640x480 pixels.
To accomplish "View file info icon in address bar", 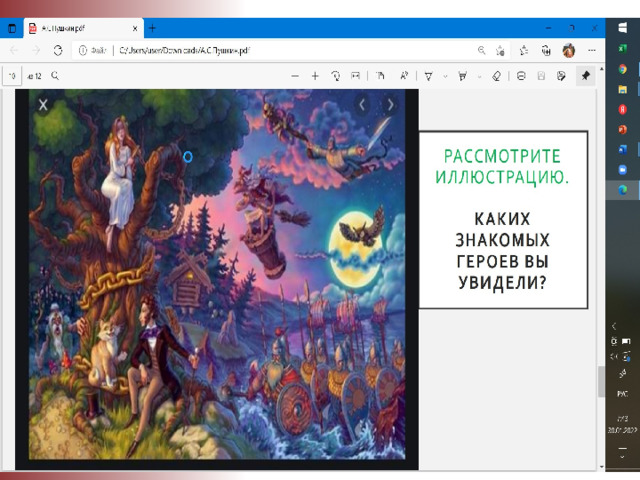I will click(83, 50).
